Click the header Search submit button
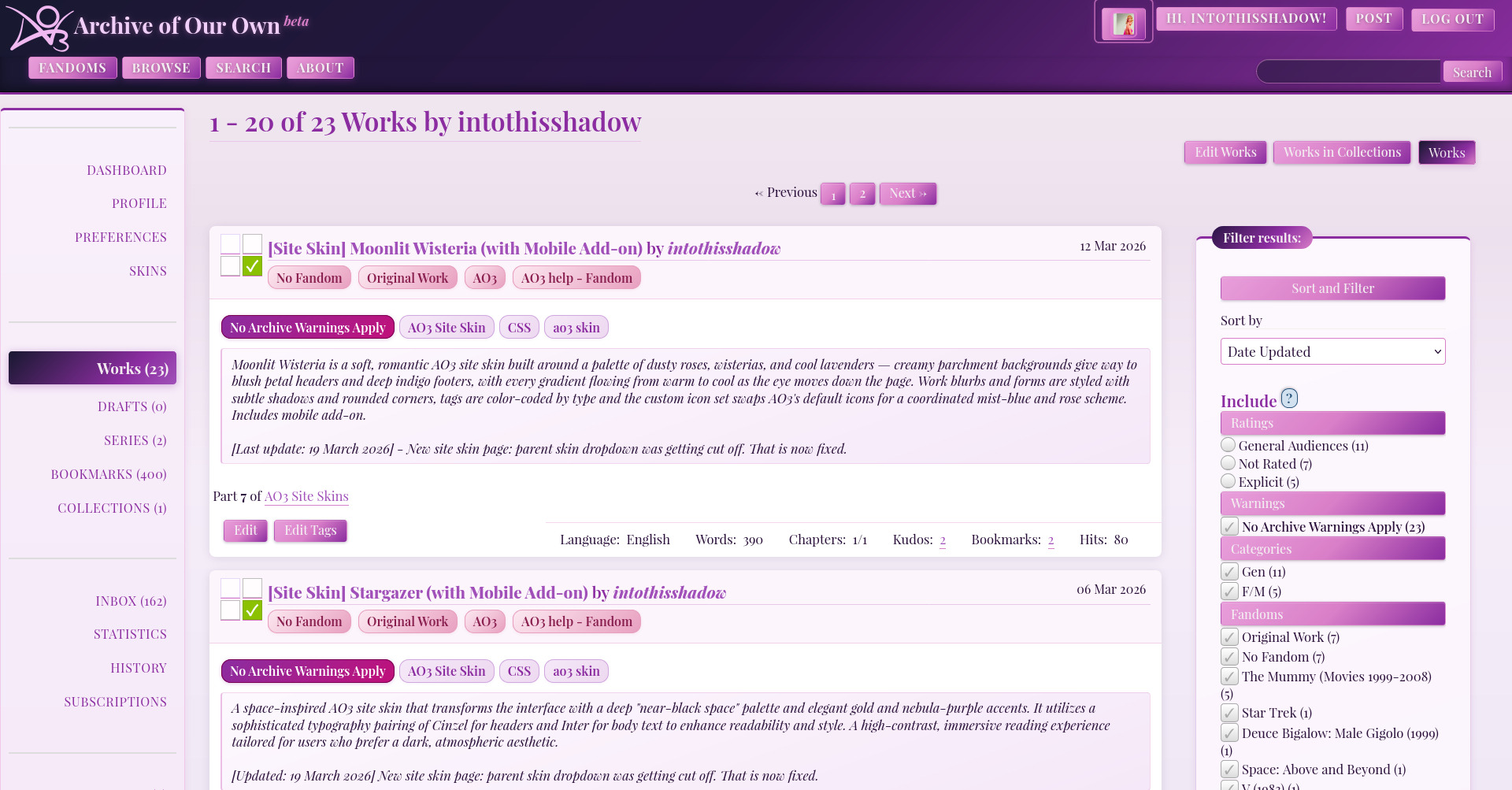 coord(1472,72)
